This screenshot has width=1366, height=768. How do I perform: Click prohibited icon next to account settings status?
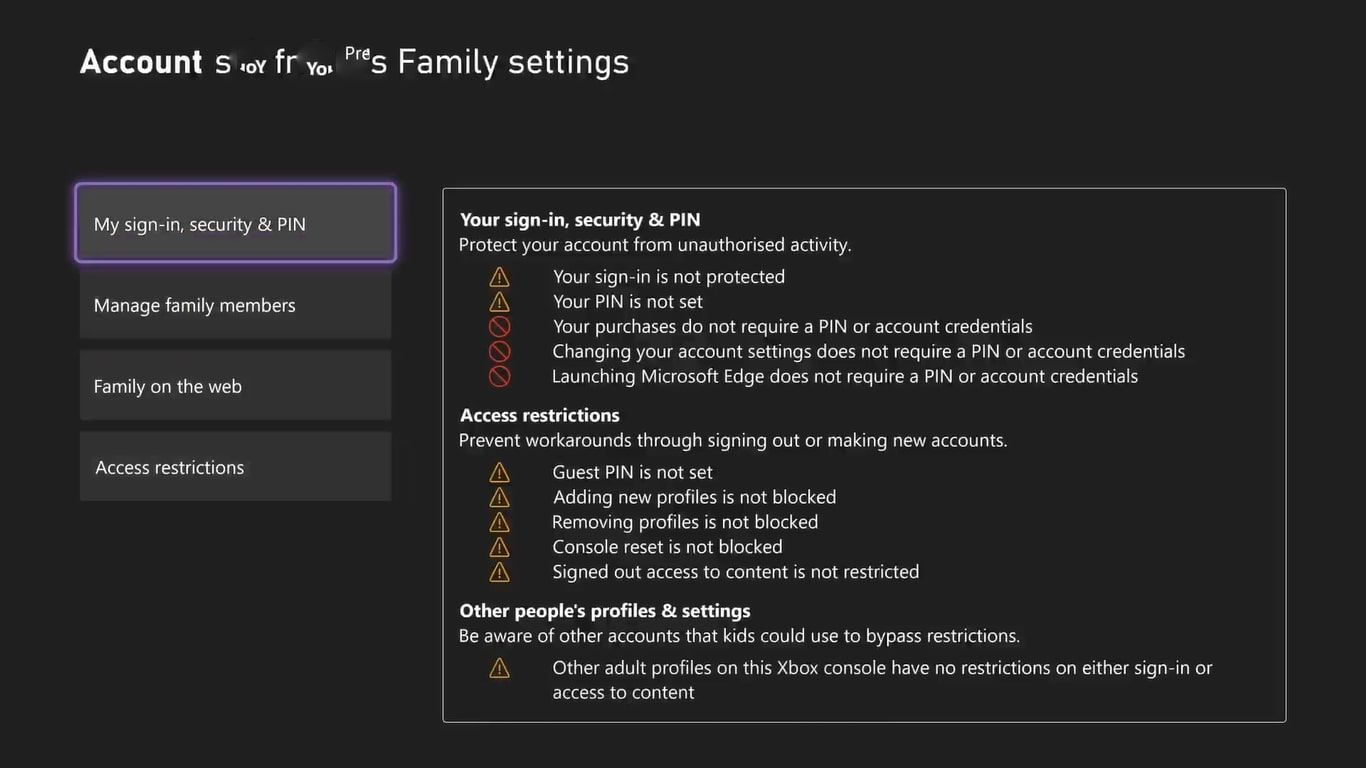pyautogui.click(x=499, y=352)
